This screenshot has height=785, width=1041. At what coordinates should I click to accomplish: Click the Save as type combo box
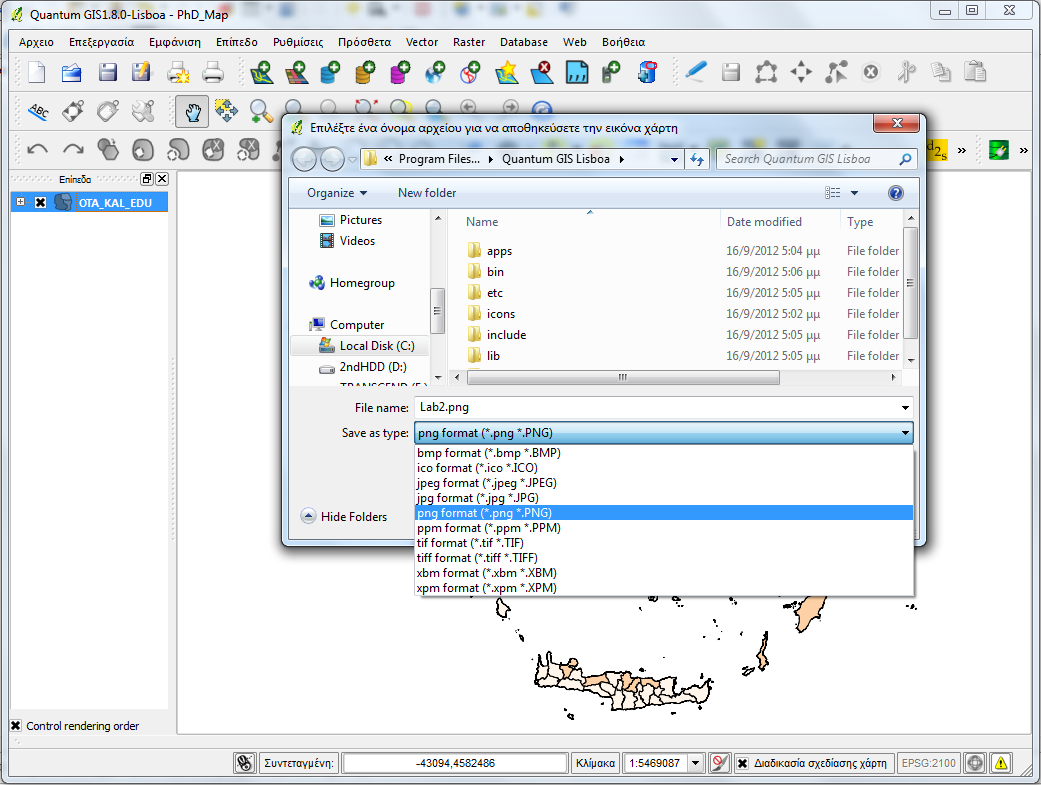click(x=663, y=433)
